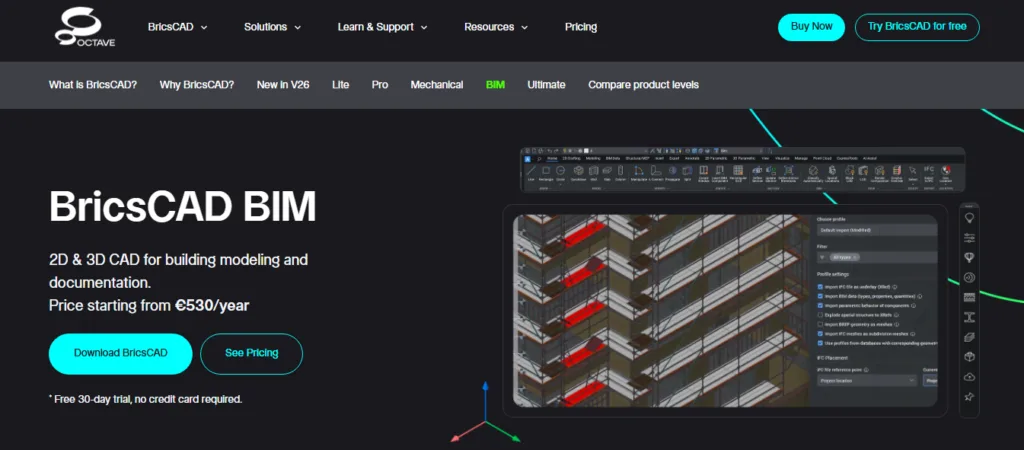Uncheck Import parametric behavior of components

(x=821, y=305)
